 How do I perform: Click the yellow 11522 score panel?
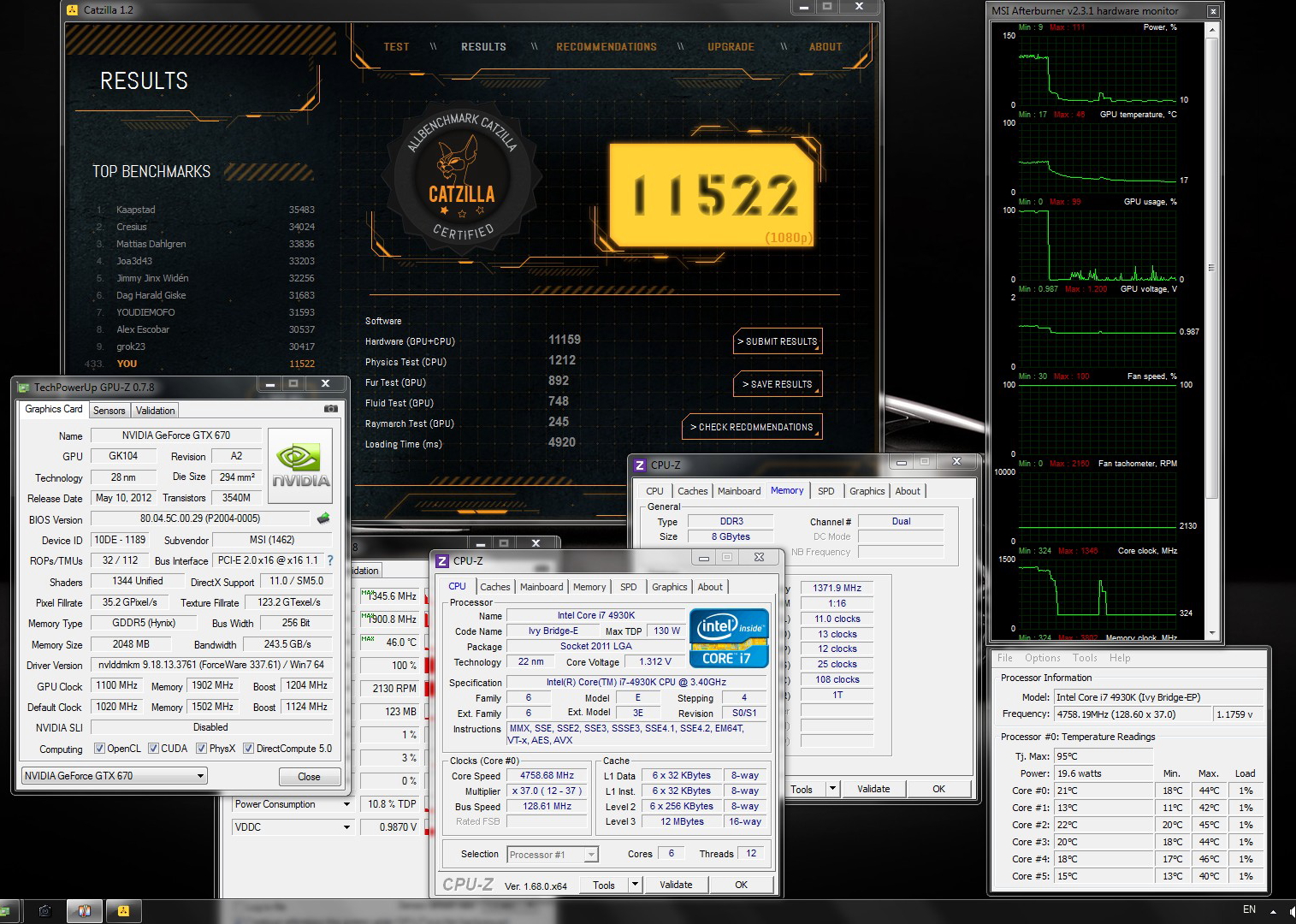713,195
